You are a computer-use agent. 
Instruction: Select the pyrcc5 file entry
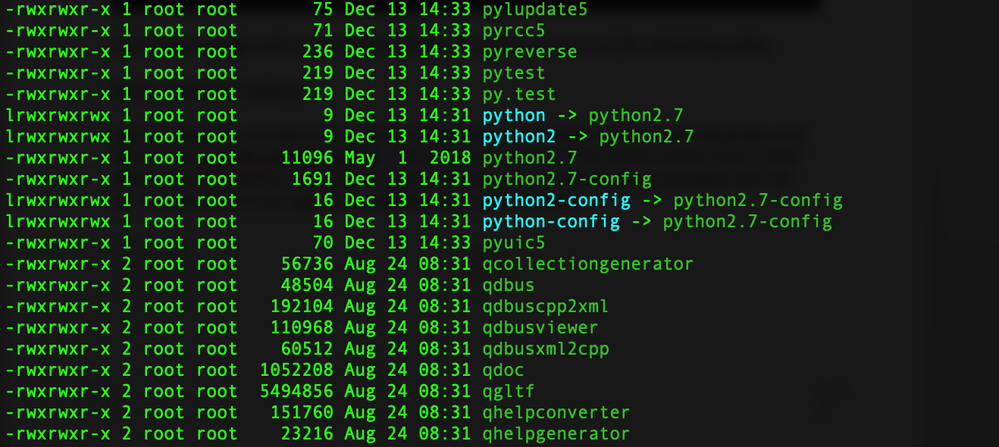pos(514,30)
